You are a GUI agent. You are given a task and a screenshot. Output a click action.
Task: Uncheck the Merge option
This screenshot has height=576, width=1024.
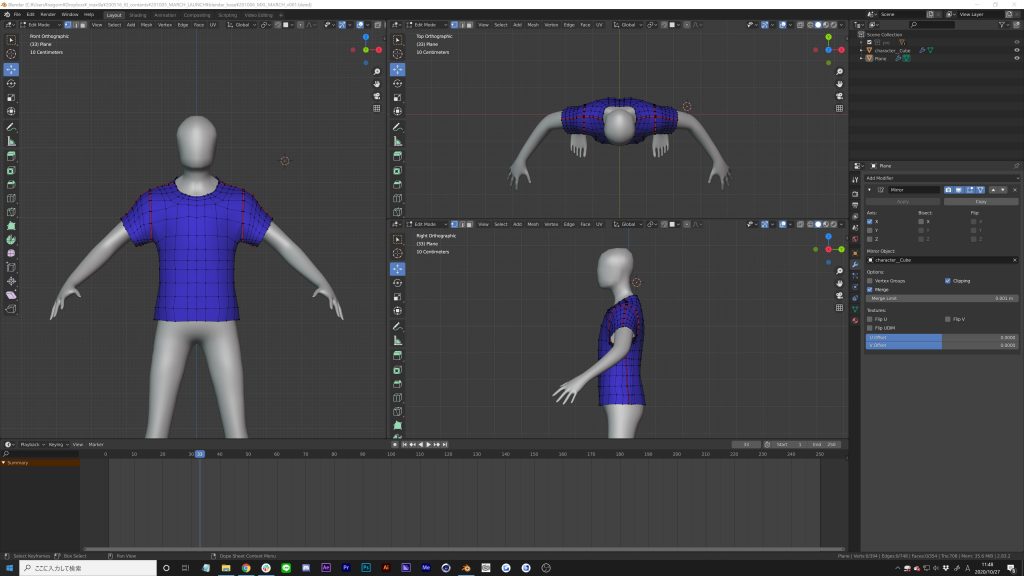coord(869,289)
